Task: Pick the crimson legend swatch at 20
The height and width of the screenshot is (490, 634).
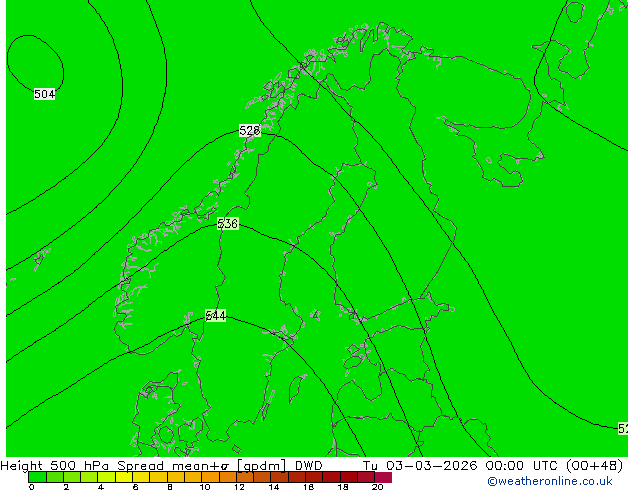Action: (384, 477)
